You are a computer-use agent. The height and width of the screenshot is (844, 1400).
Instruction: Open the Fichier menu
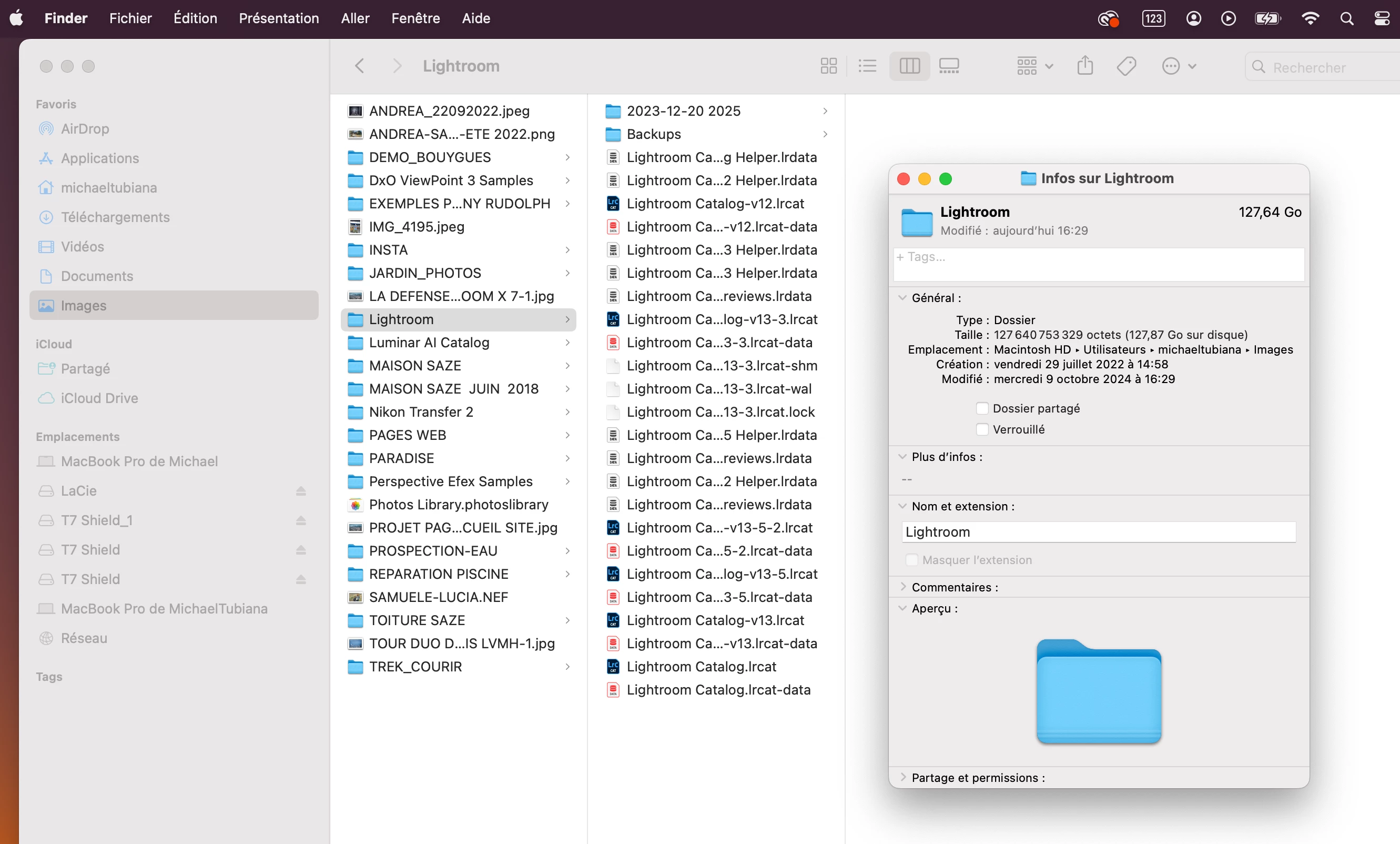[x=130, y=18]
